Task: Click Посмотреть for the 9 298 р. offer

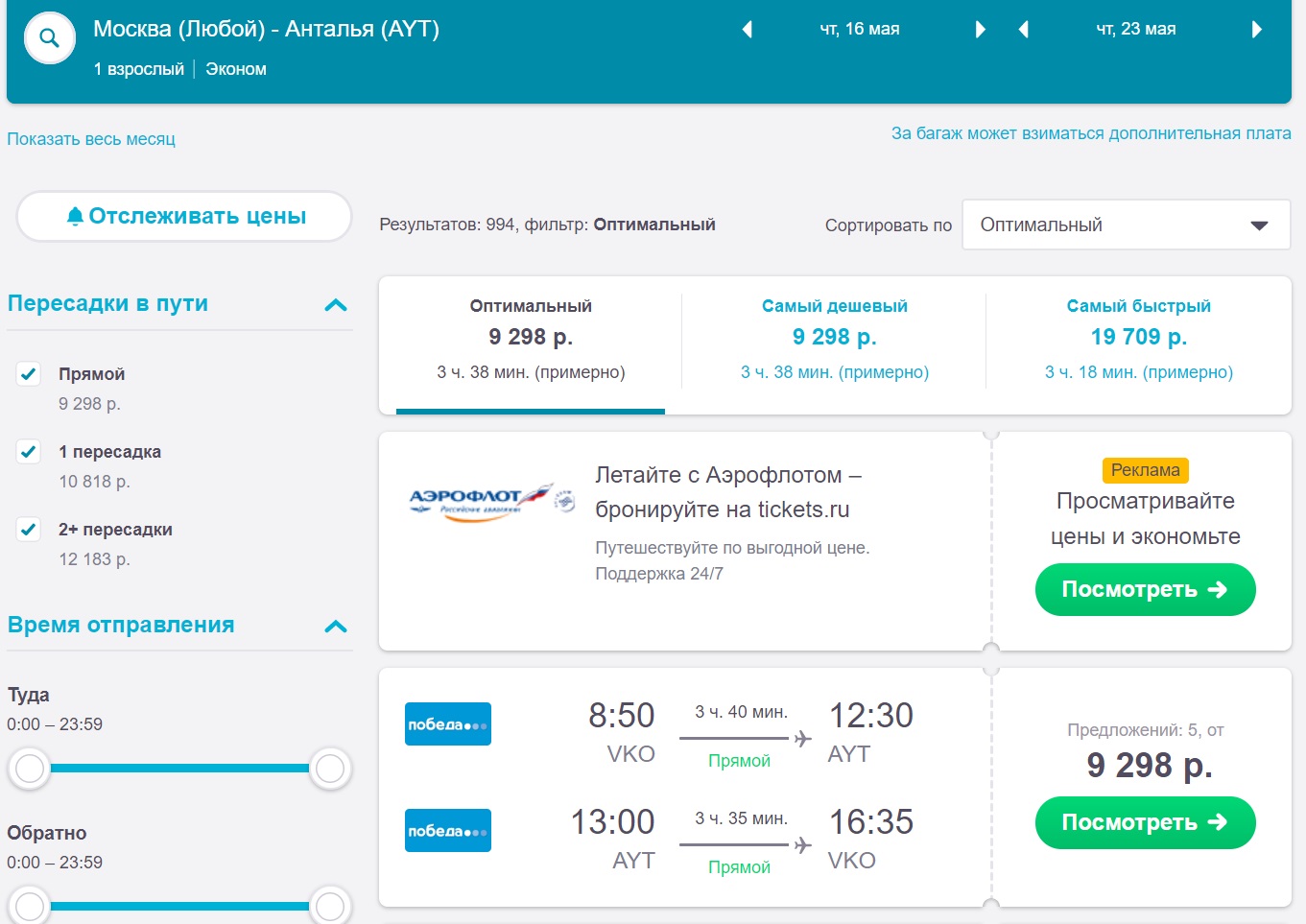Action: [x=1144, y=822]
